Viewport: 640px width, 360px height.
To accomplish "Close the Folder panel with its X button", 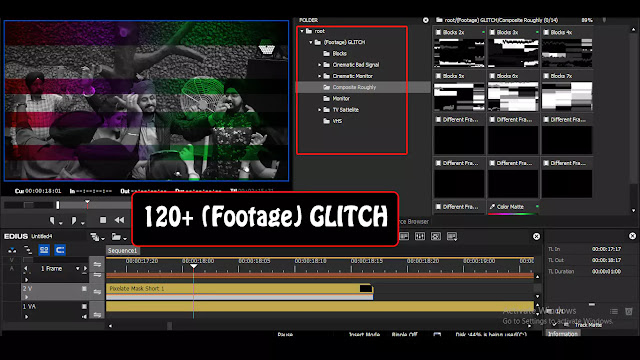I will 426,20.
